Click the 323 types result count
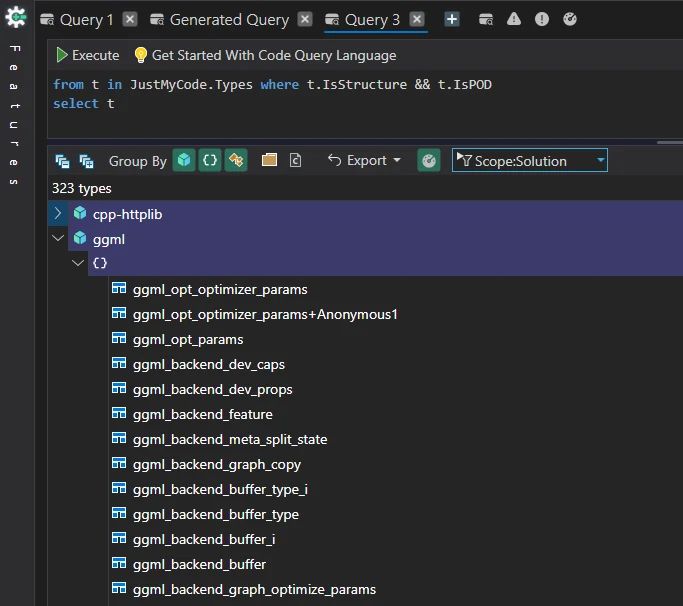Screen dimensions: 683x606 coord(81,188)
